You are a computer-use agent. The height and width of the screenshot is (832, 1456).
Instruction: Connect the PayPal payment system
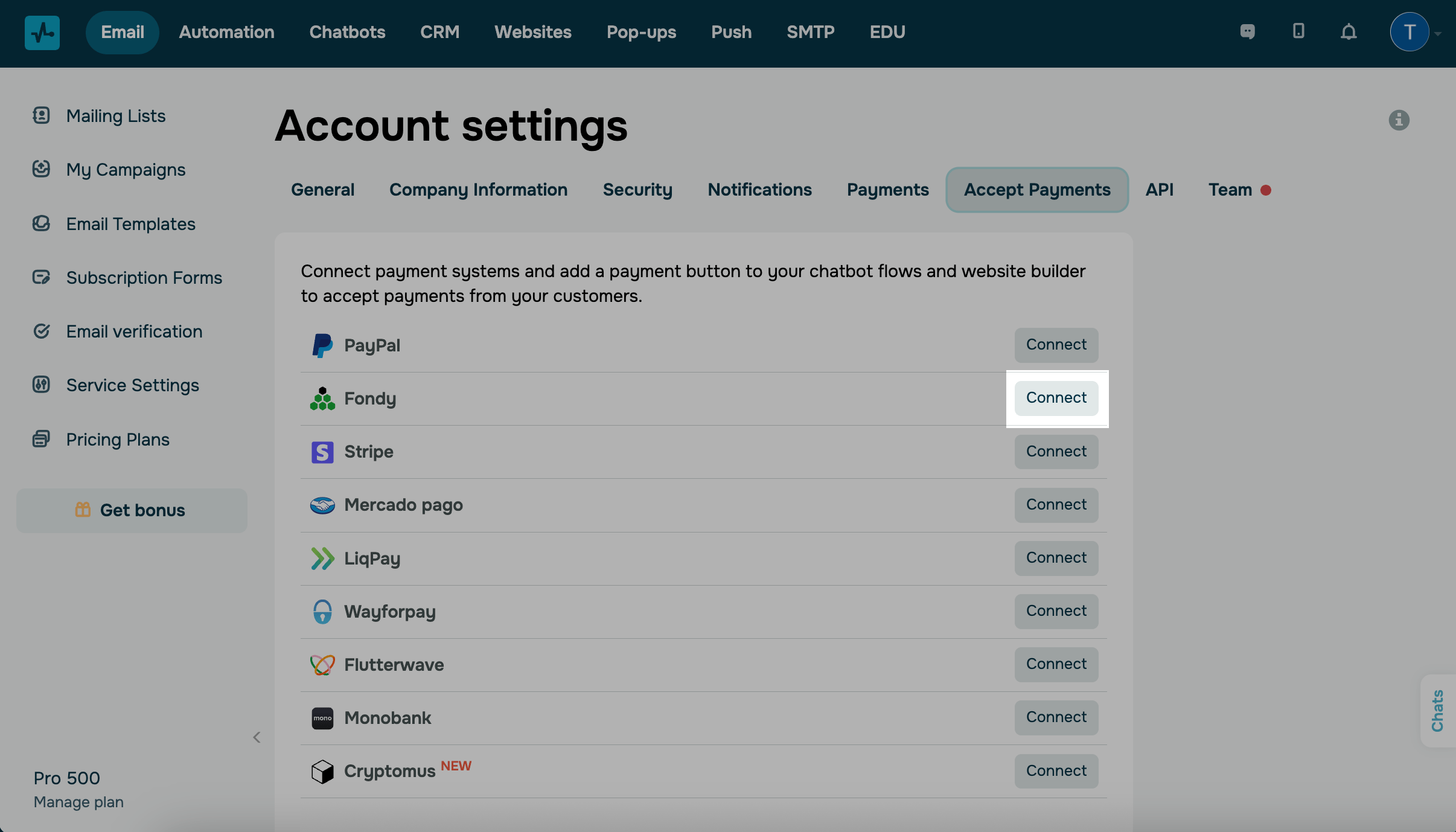click(x=1056, y=345)
